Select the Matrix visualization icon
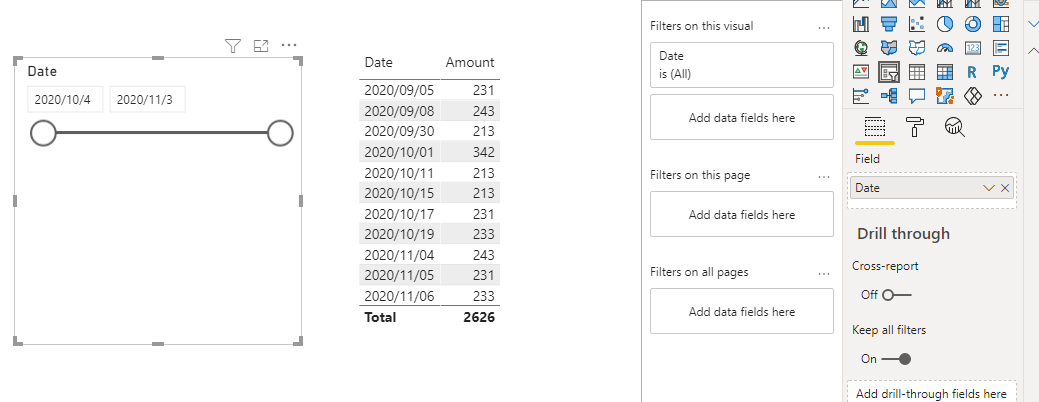Screen dimensions: 1039x402 (945, 72)
